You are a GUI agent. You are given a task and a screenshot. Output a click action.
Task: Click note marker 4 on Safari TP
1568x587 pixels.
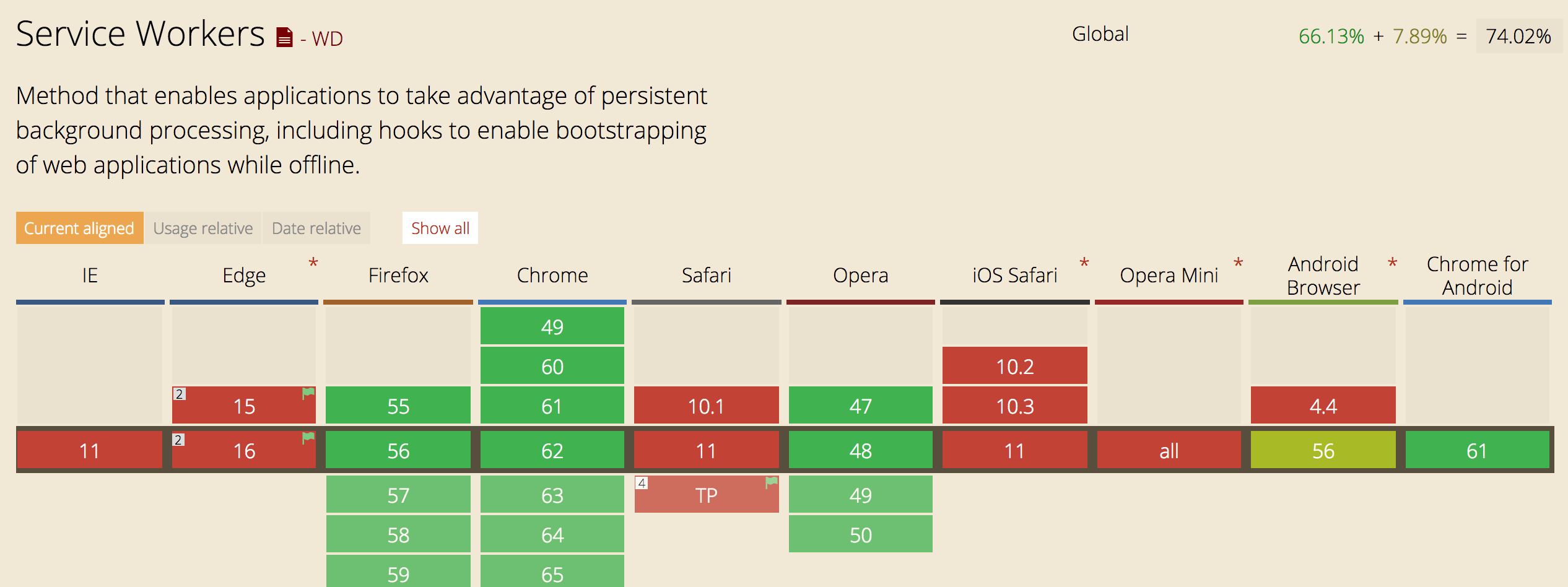642,483
